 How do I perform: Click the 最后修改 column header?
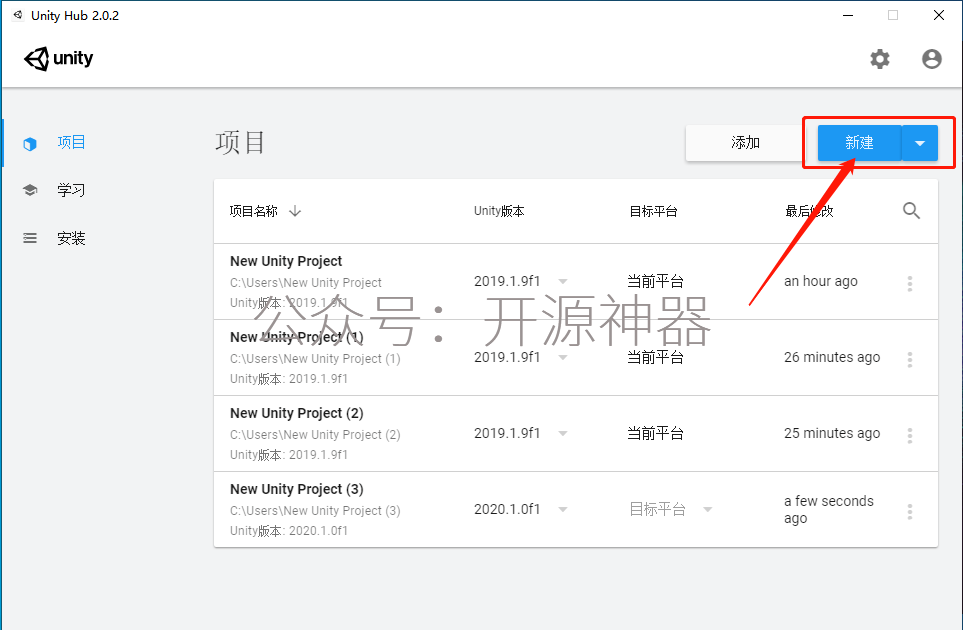809,211
